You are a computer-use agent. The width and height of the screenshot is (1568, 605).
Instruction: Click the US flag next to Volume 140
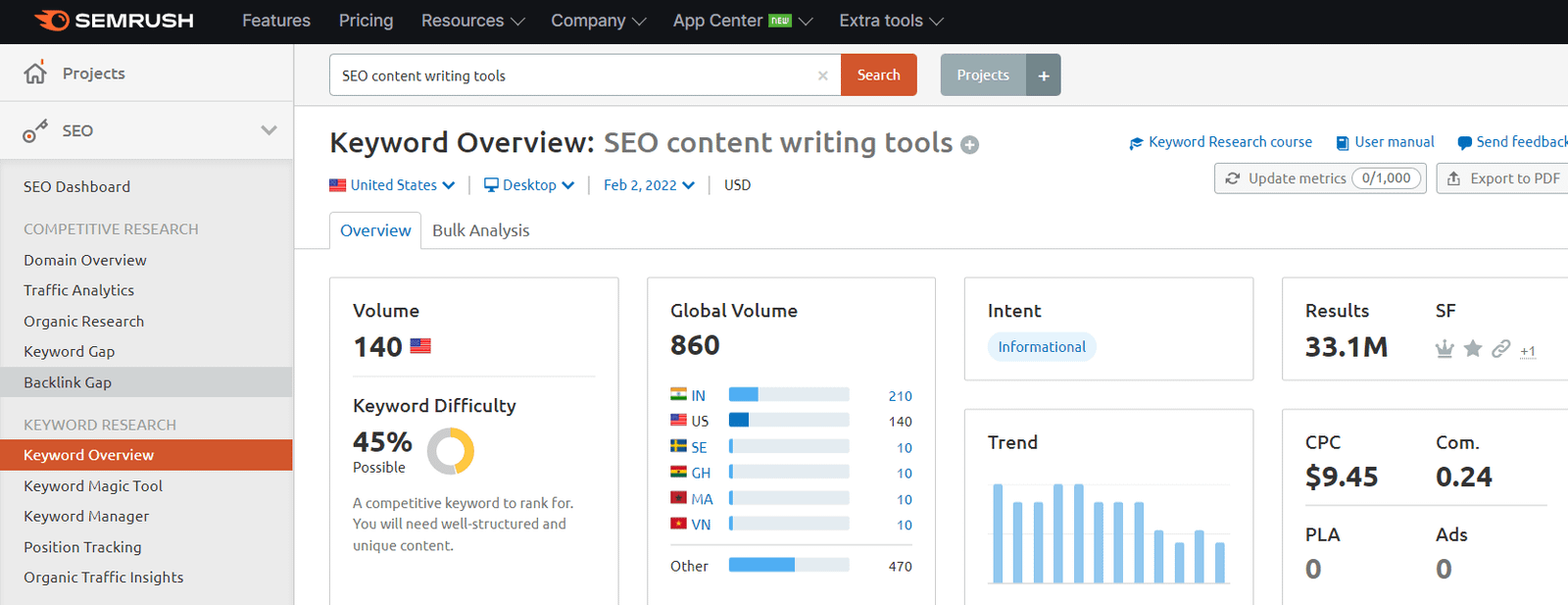[x=420, y=345]
